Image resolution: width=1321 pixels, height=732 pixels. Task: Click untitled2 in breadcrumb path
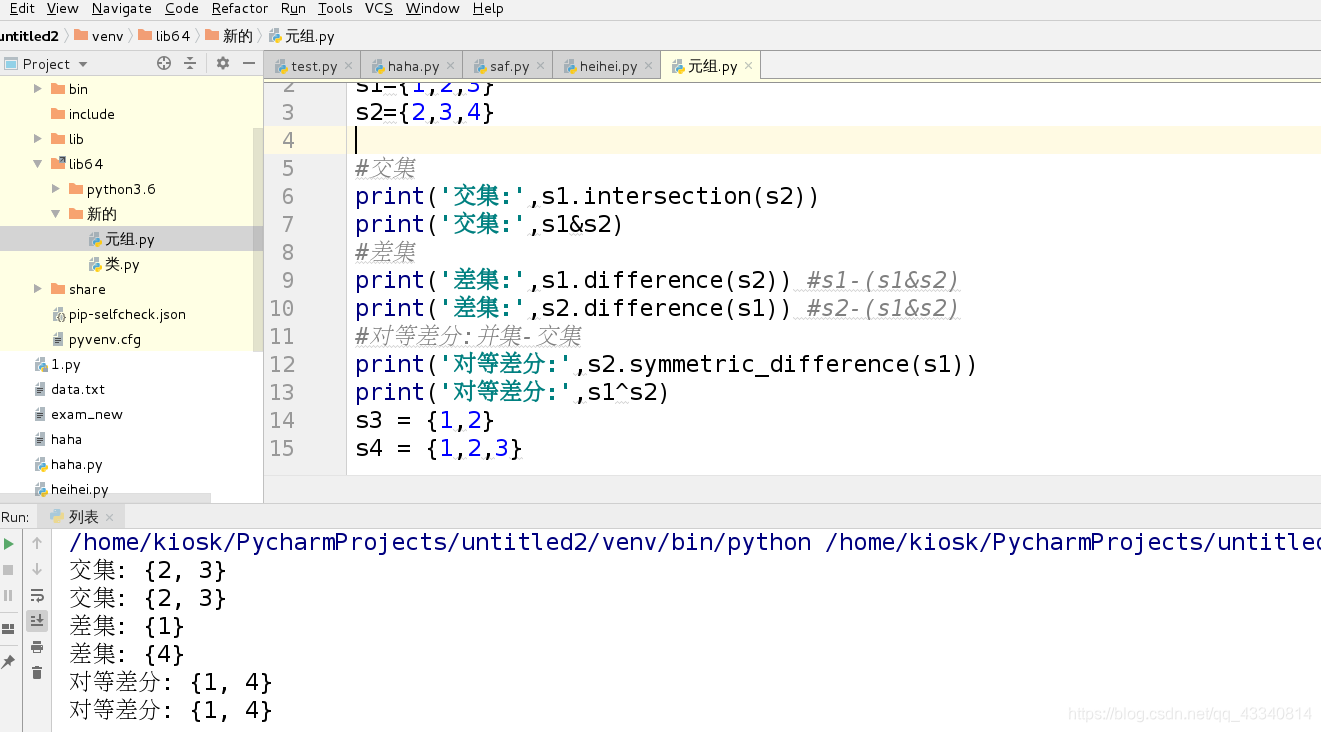[x=29, y=36]
